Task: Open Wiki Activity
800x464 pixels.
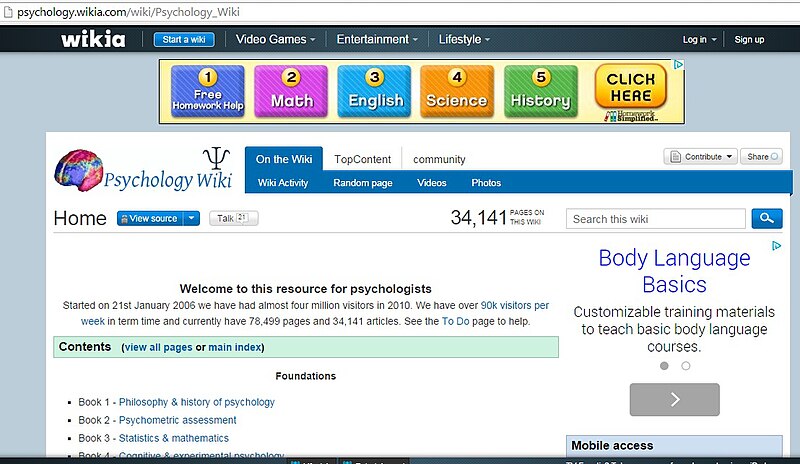Action: pyautogui.click(x=283, y=183)
